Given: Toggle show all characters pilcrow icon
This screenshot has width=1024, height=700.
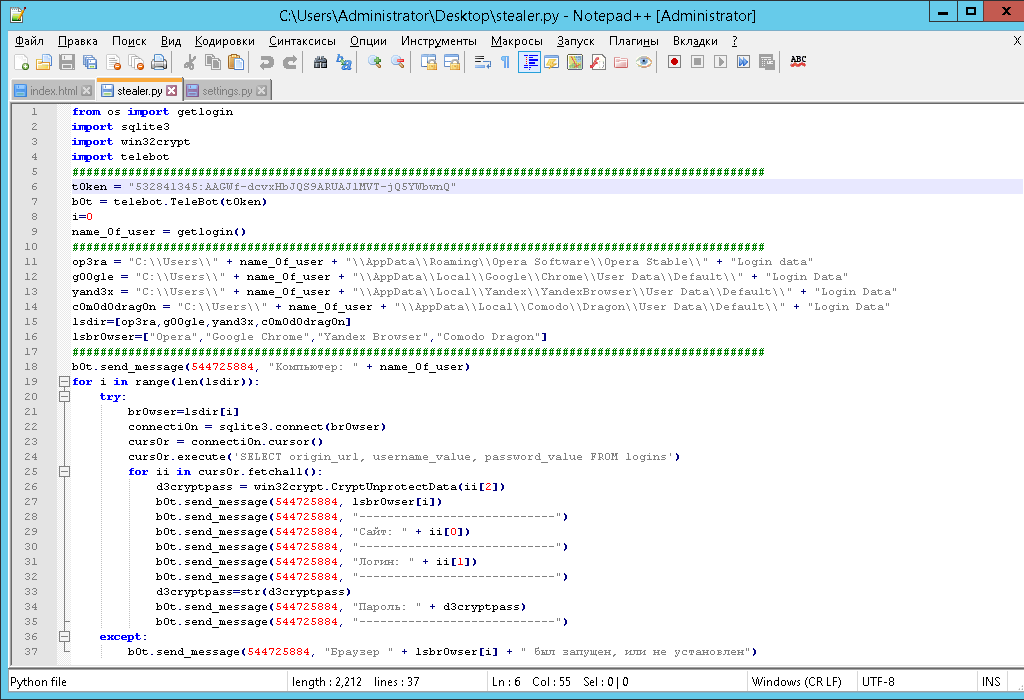Looking at the screenshot, I should tap(505, 62).
